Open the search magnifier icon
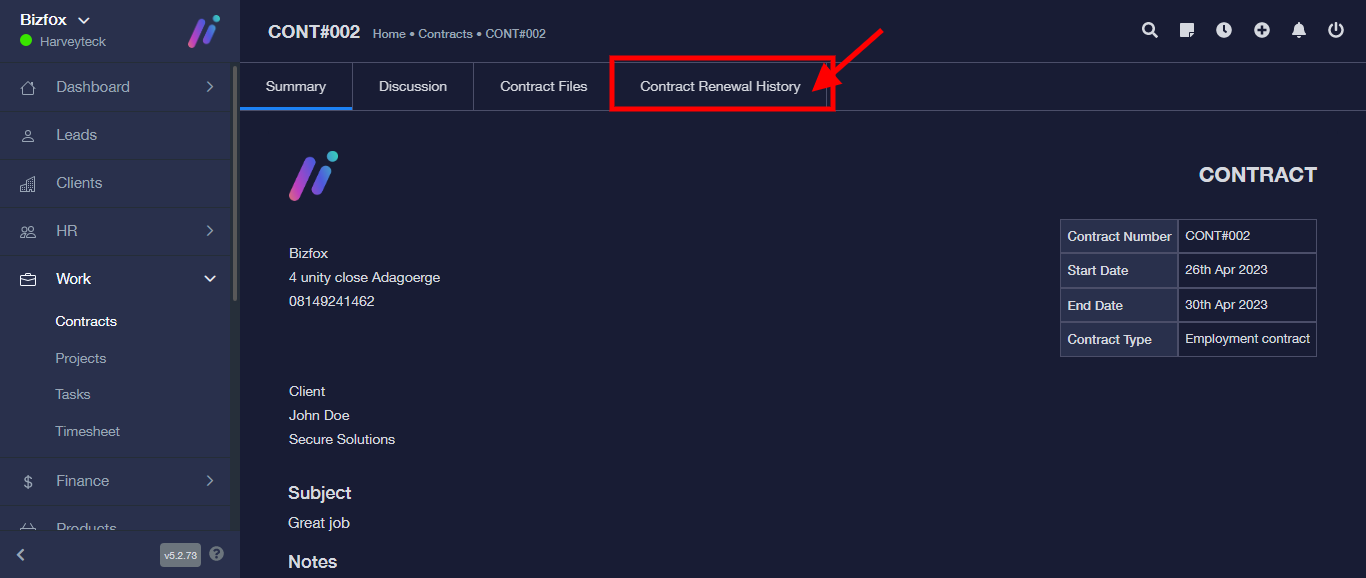Viewport: 1366px width, 578px height. click(1150, 31)
